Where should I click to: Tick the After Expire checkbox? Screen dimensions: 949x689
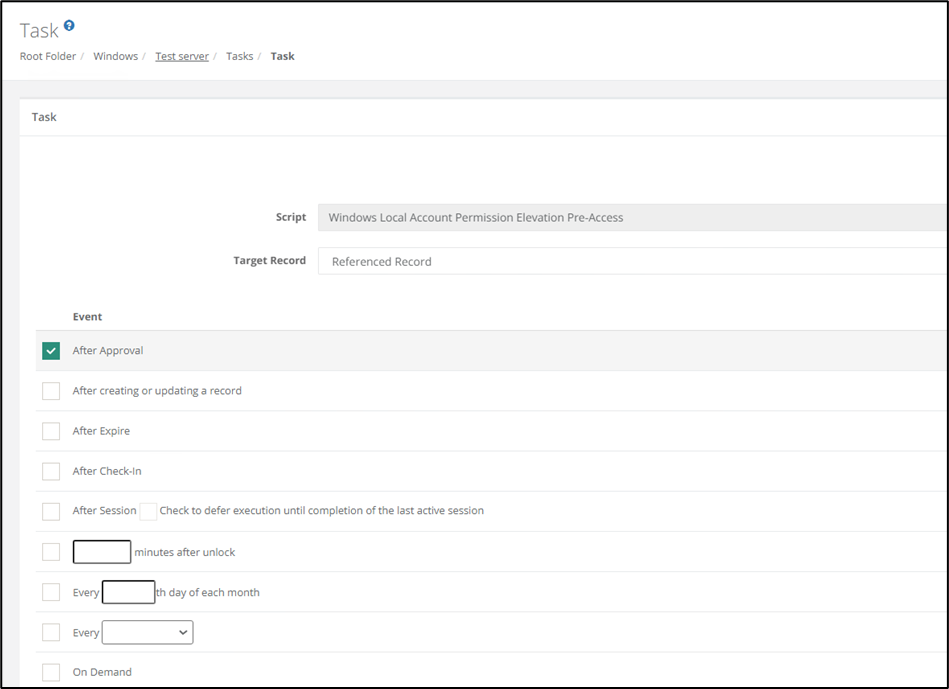(51, 431)
